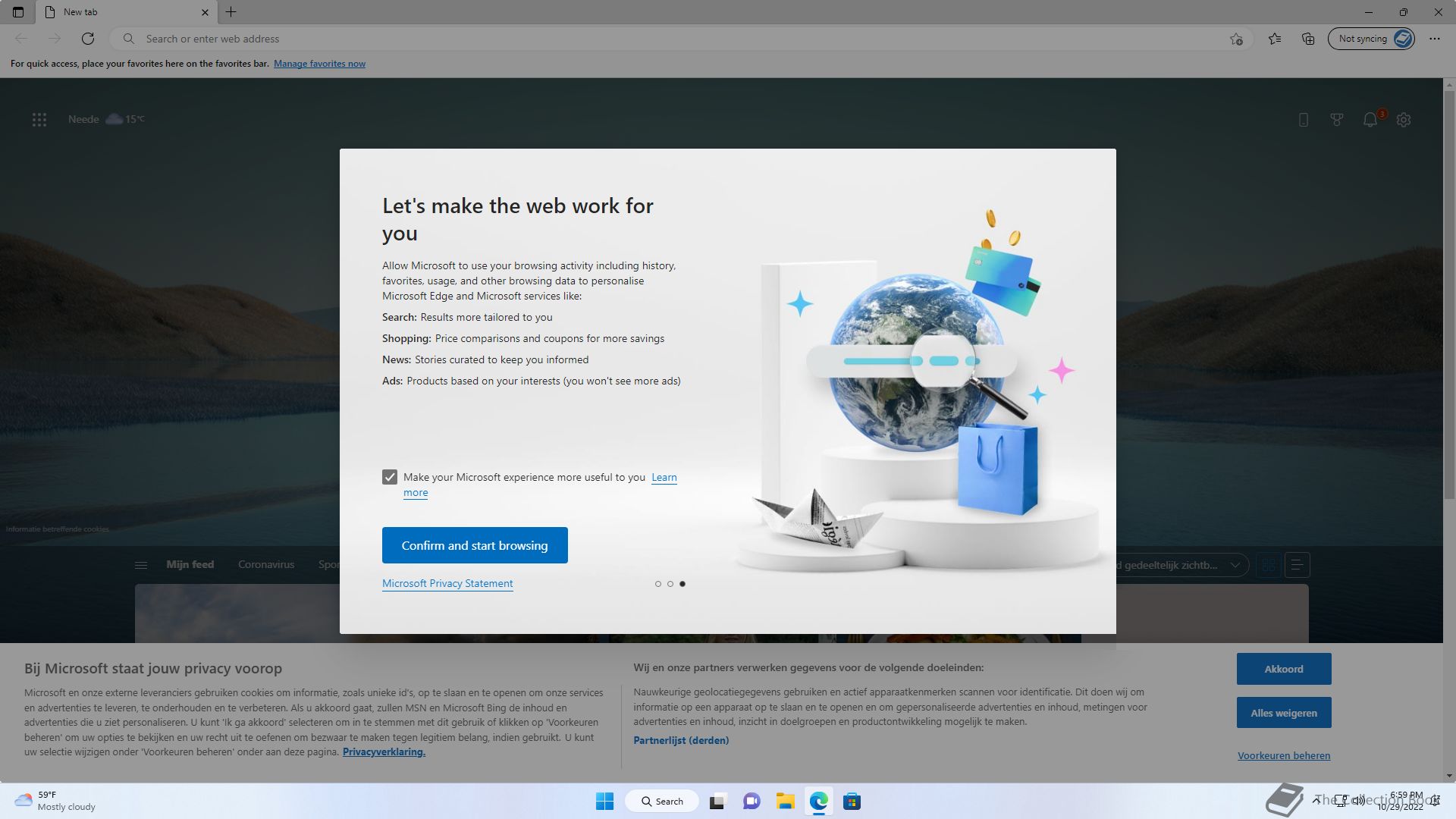Click the taskbar Search box
Image resolution: width=1456 pixels, height=819 pixels.
(x=662, y=802)
